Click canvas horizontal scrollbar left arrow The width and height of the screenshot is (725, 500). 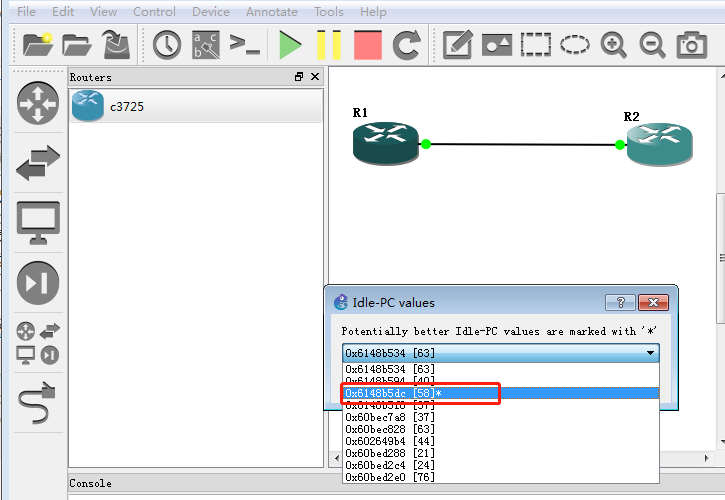pyautogui.click(x=336, y=458)
